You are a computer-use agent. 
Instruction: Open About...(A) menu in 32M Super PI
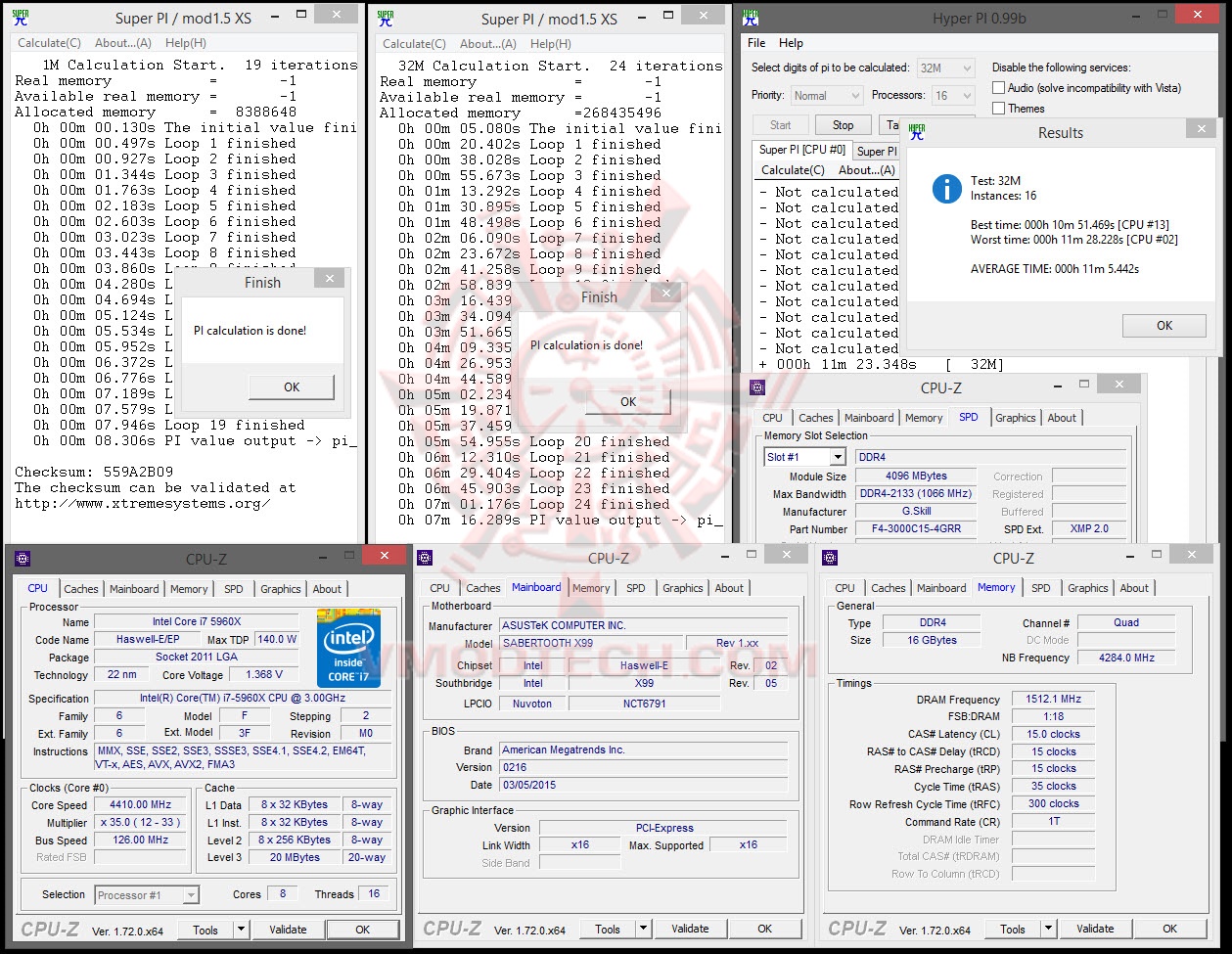(488, 44)
